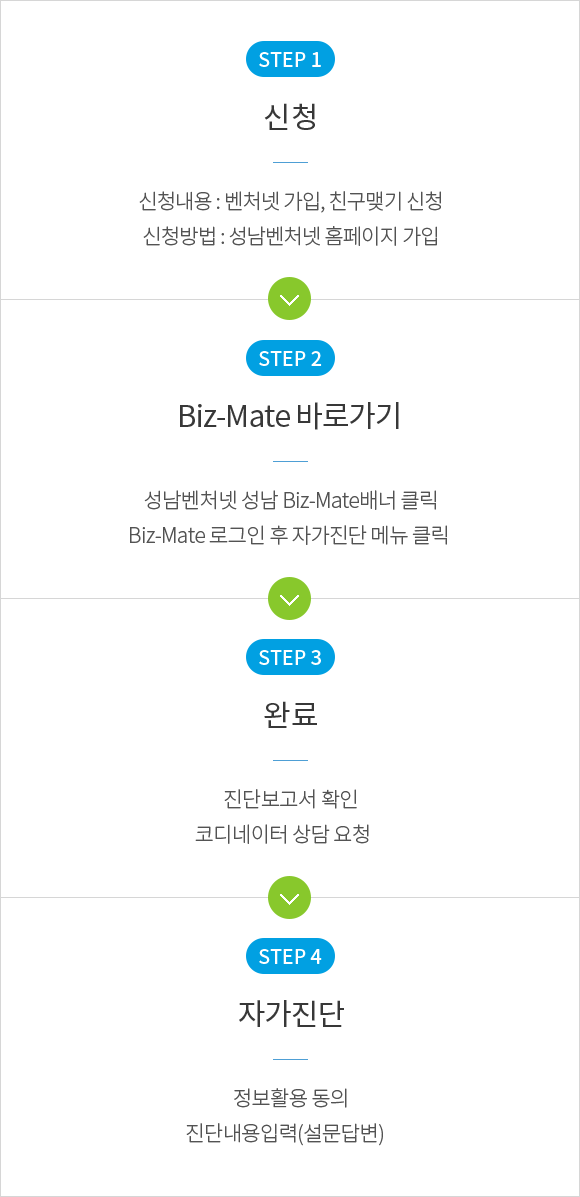Click green chevron below Biz-Mate 바로가기 section
The image size is (580, 1197).
tap(290, 598)
